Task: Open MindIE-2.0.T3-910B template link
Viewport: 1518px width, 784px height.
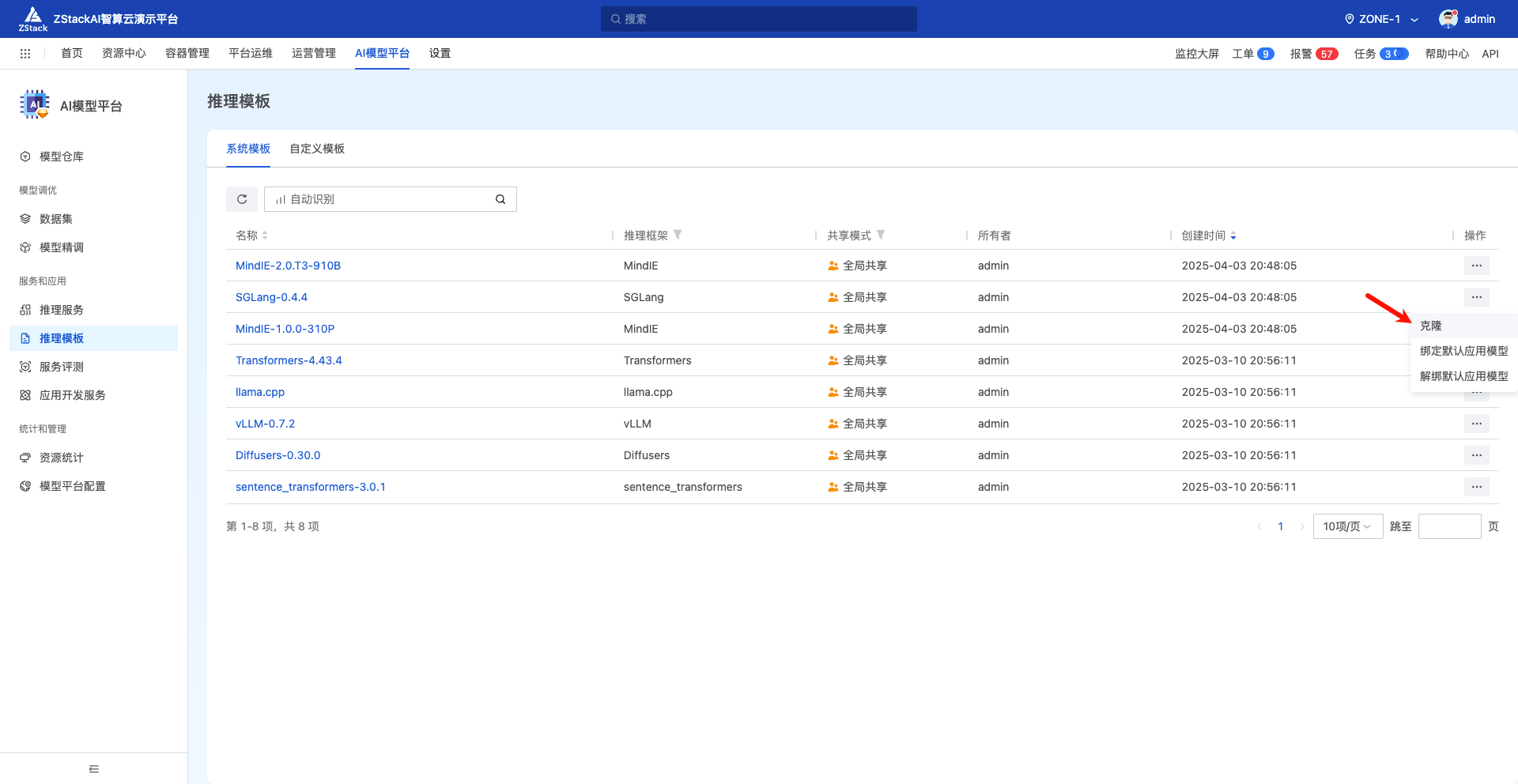Action: (288, 266)
